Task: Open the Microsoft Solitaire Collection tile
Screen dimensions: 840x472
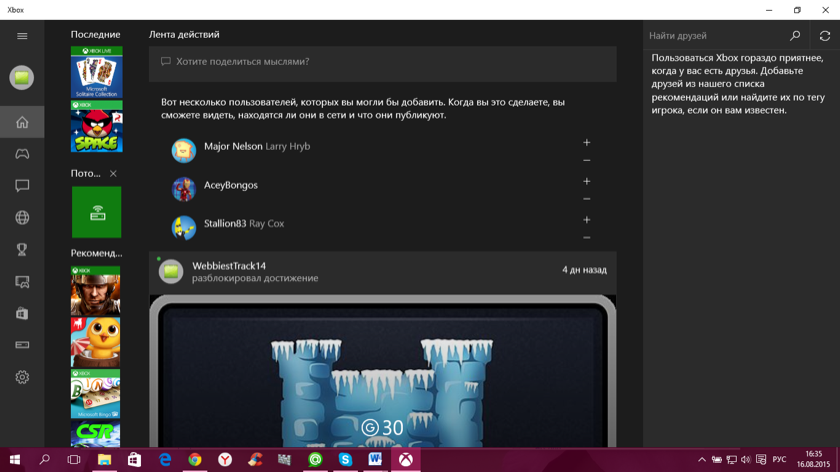Action: pos(96,72)
